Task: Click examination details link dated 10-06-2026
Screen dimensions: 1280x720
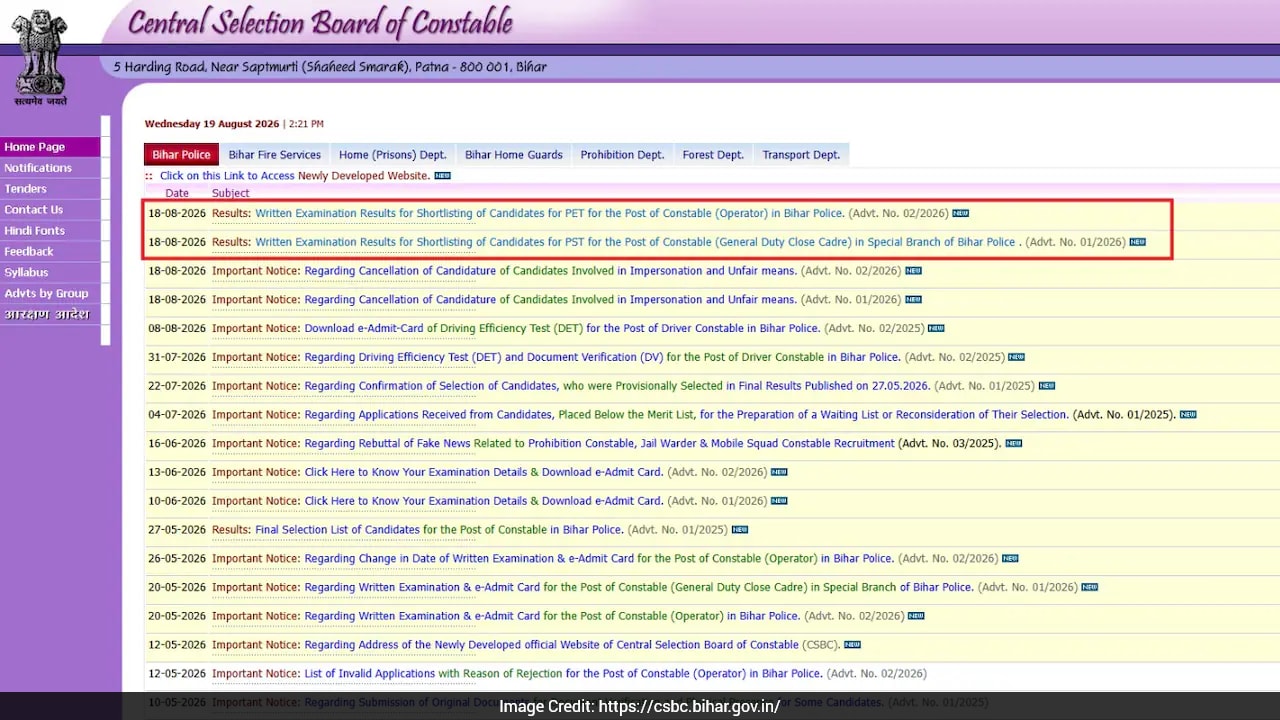Action: pyautogui.click(x=483, y=501)
